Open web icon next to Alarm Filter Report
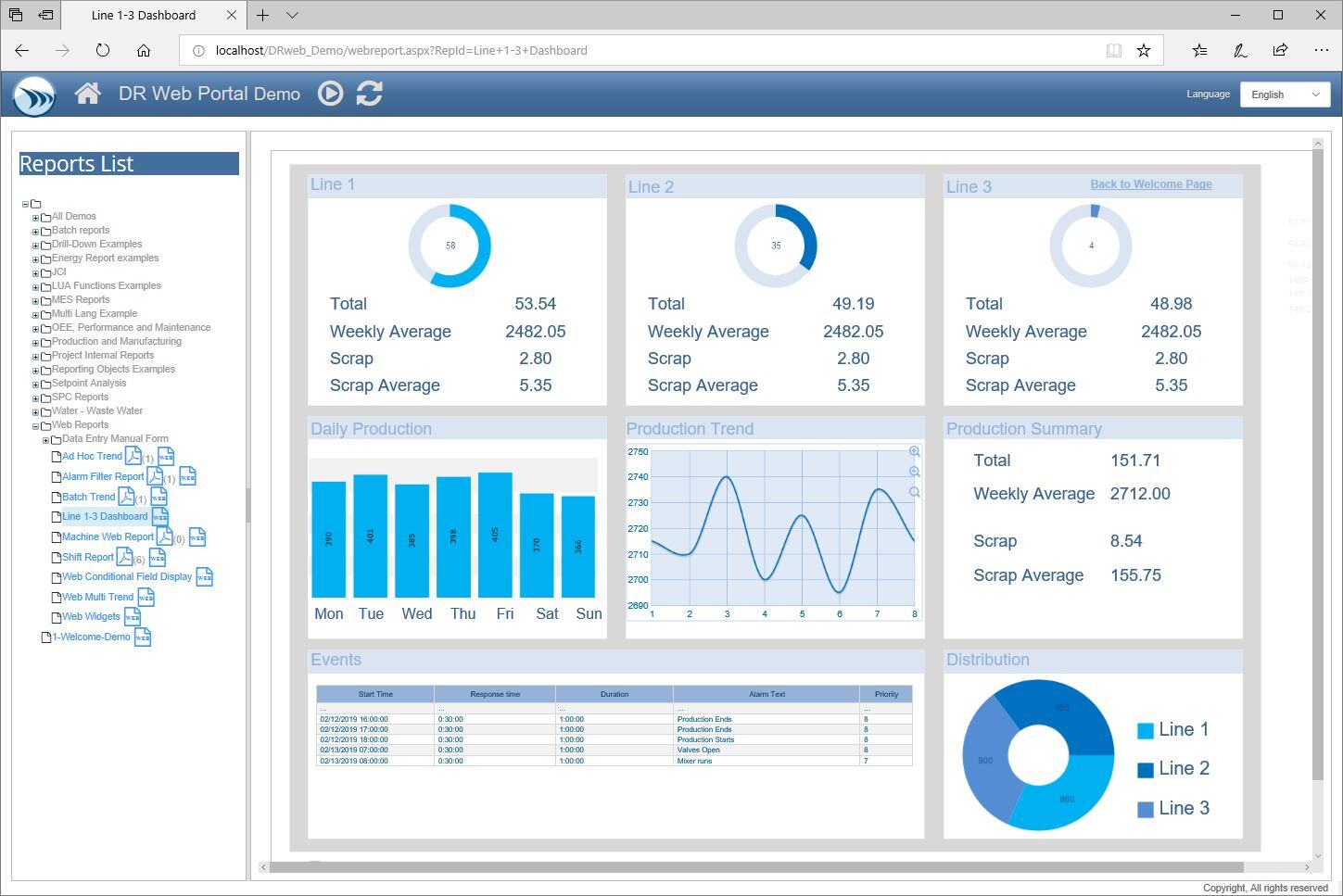 188,476
